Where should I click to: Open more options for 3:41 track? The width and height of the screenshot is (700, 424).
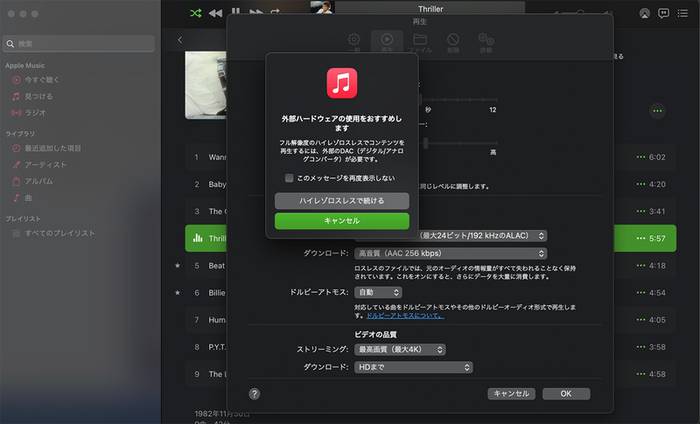point(641,211)
